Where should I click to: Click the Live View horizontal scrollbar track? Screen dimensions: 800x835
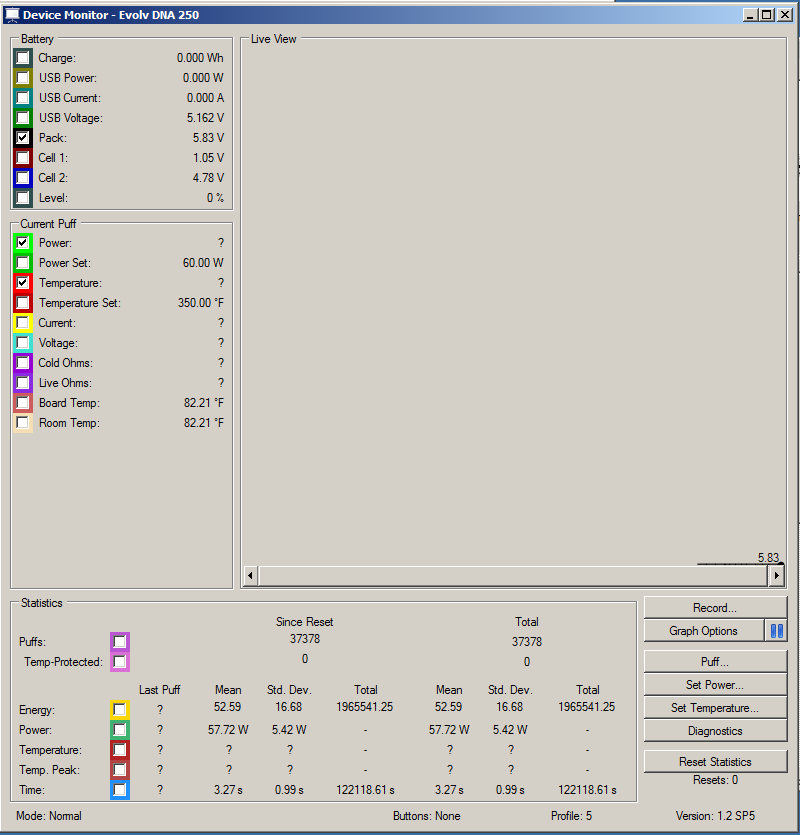[513, 576]
